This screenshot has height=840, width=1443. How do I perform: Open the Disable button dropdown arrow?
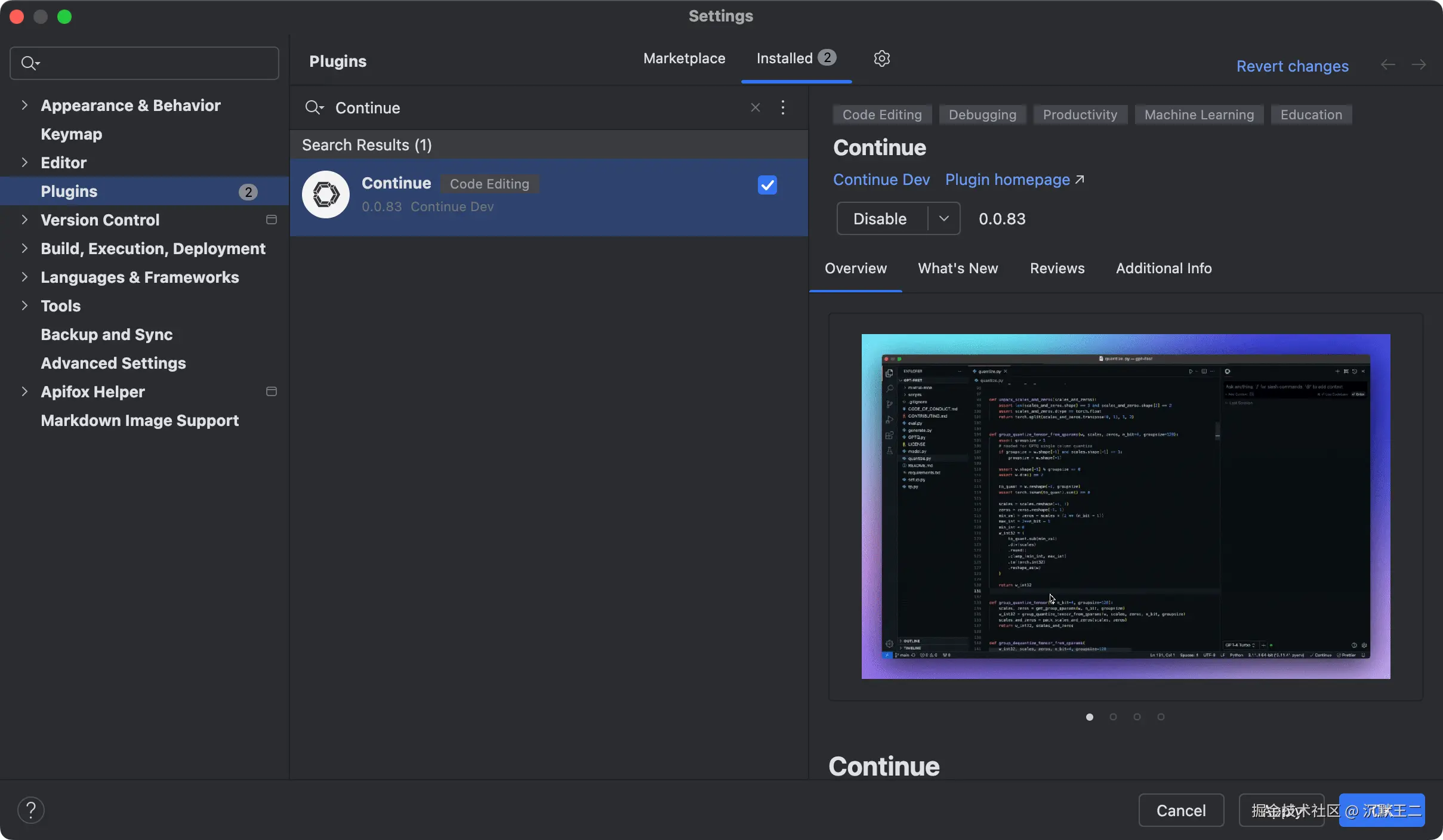click(x=943, y=218)
